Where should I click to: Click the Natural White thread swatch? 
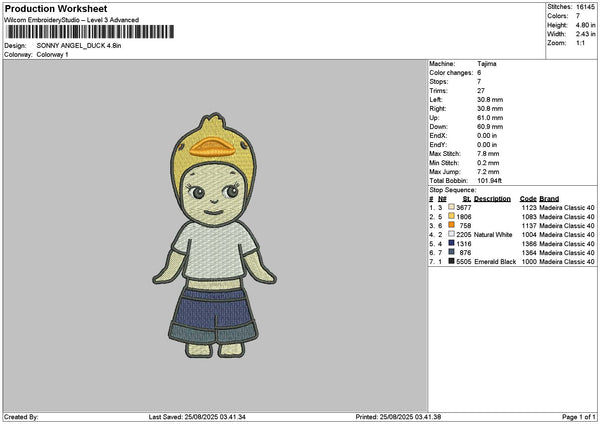coord(452,234)
